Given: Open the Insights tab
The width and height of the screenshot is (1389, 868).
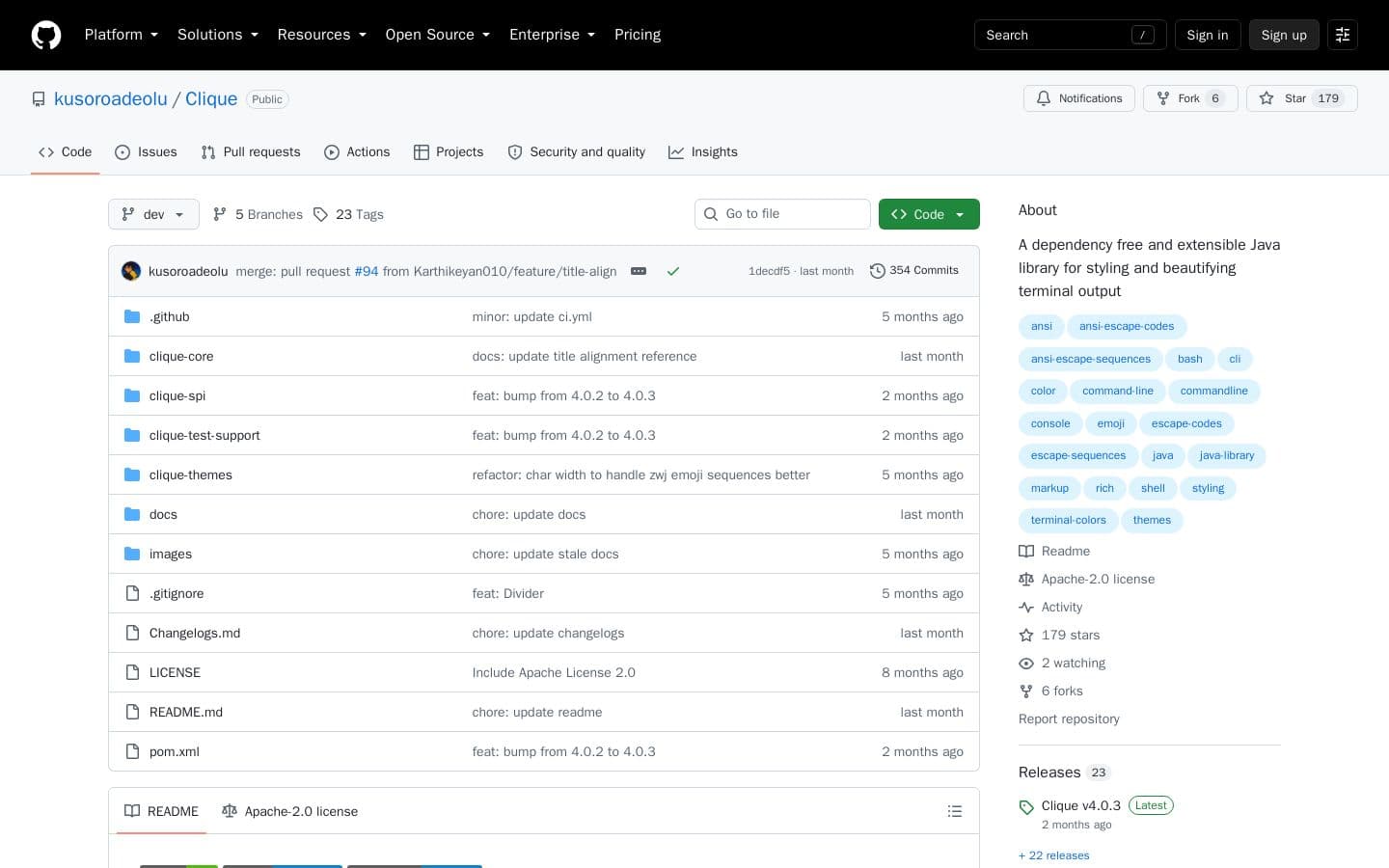Looking at the screenshot, I should pos(703,152).
